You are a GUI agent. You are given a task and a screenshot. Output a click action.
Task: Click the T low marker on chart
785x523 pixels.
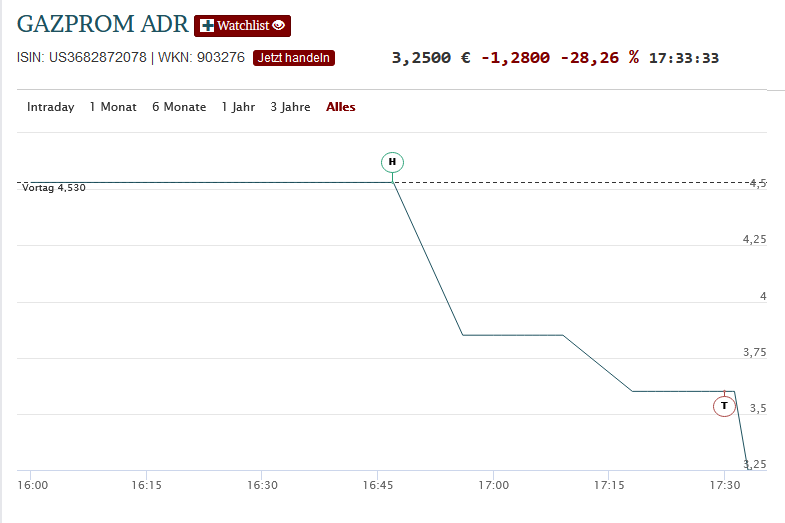pyautogui.click(x=724, y=406)
